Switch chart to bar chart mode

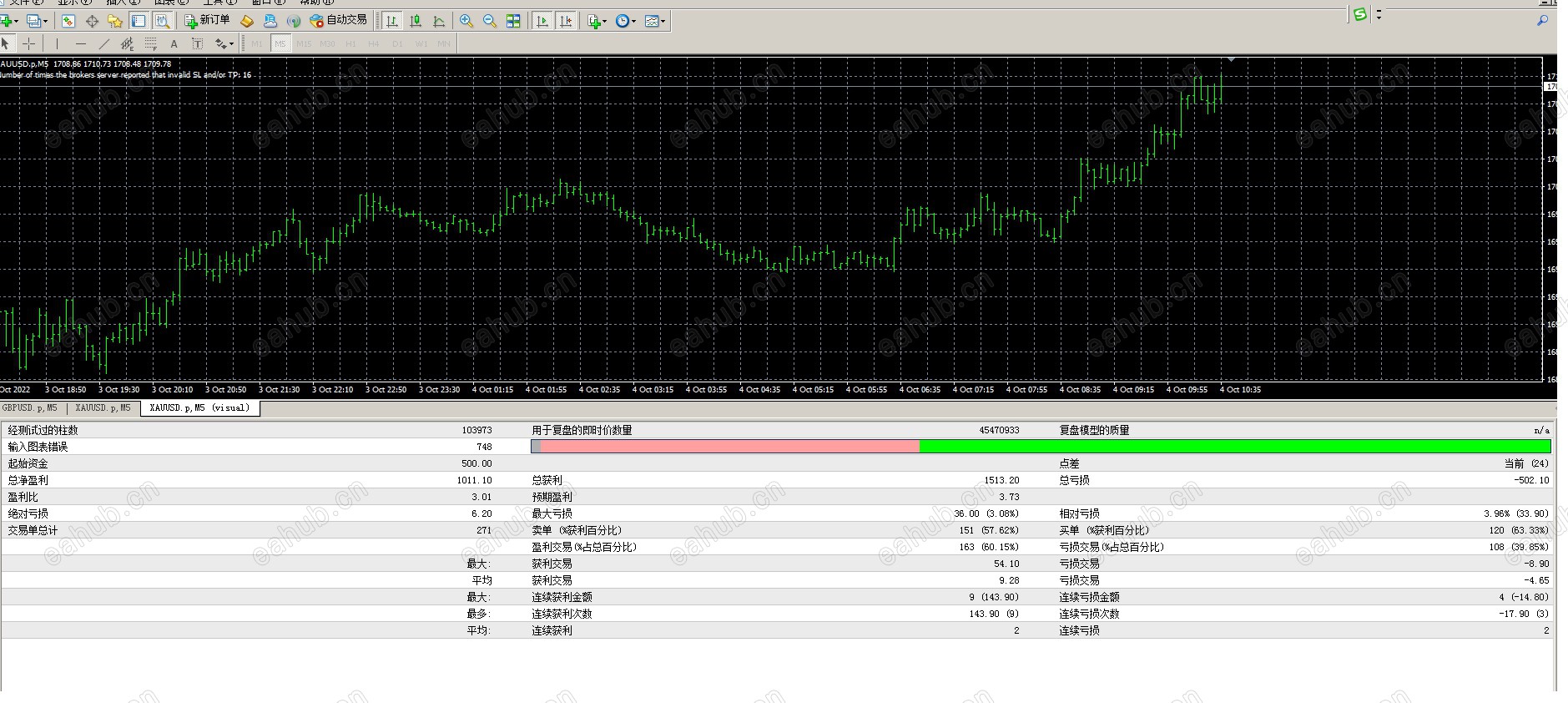click(x=392, y=21)
